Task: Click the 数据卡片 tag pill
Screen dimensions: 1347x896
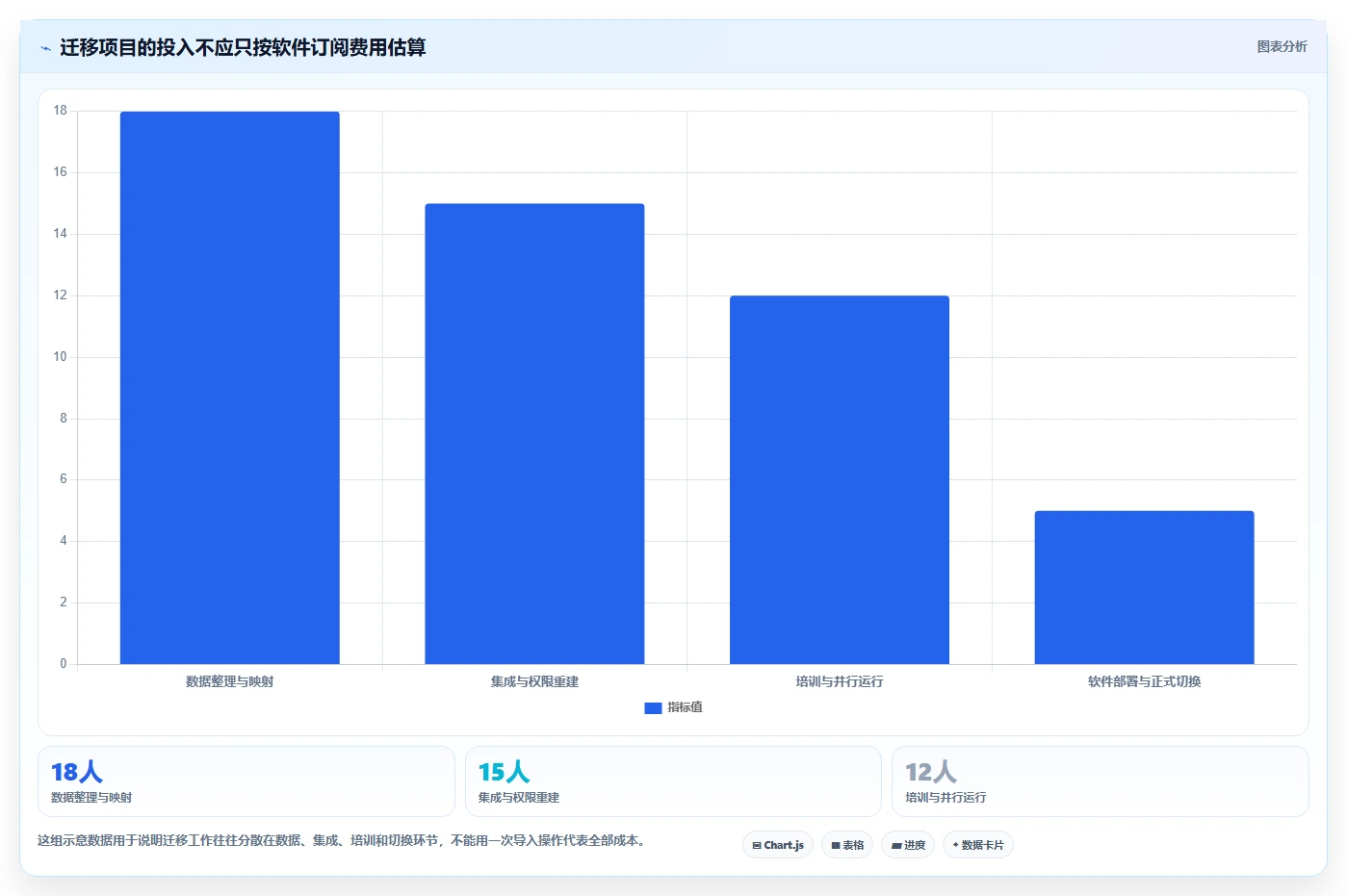Action: tap(978, 845)
